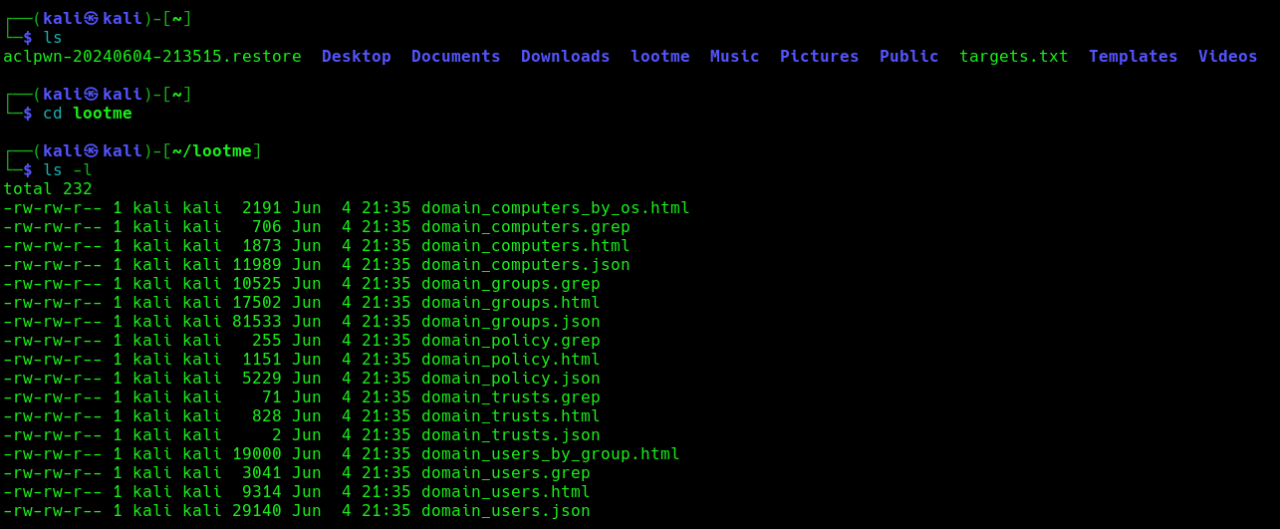Select the Desktop directory name
Screen dimensions: 1280x529
tap(356, 56)
